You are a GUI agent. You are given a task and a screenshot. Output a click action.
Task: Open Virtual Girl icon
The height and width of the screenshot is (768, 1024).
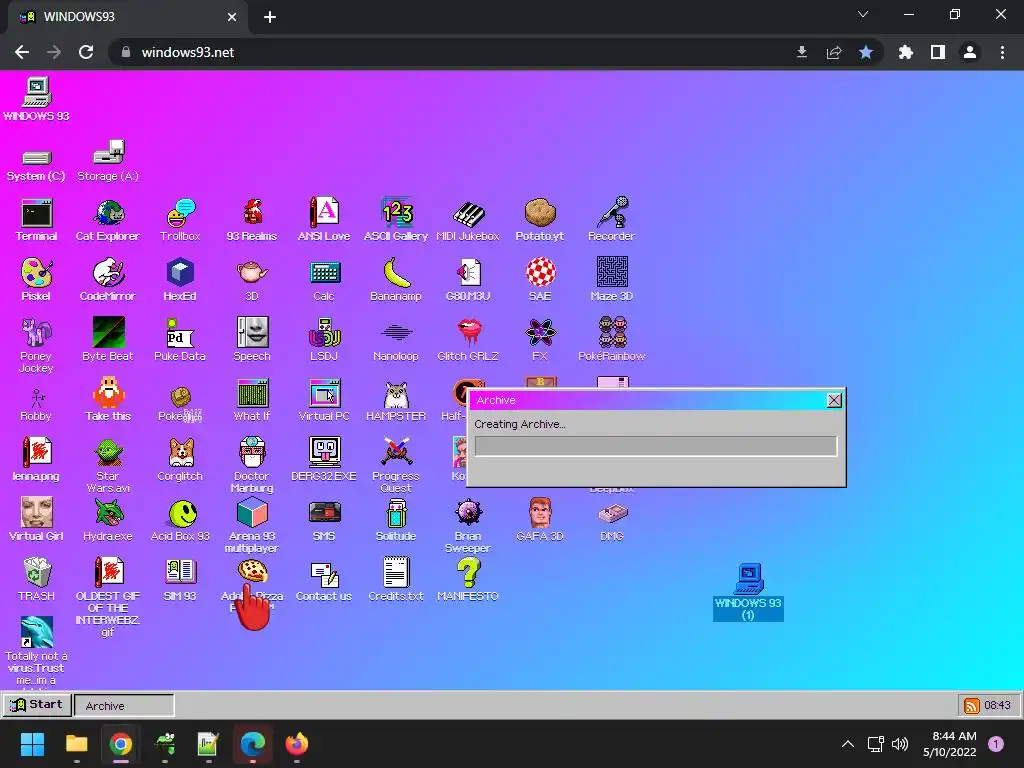click(x=36, y=520)
